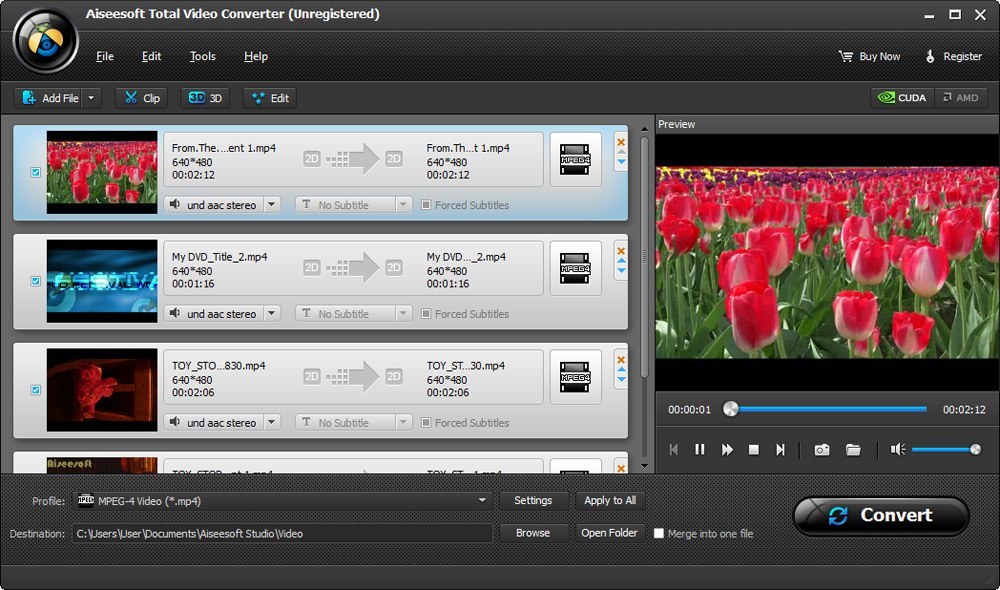This screenshot has width=1000, height=590.
Task: Open the Edit menu
Action: coord(151,56)
